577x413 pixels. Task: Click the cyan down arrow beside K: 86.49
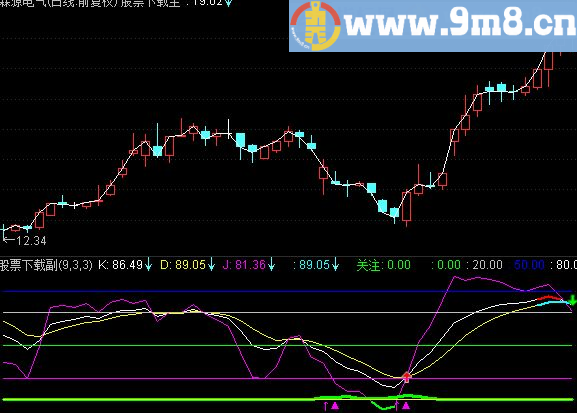point(148,264)
